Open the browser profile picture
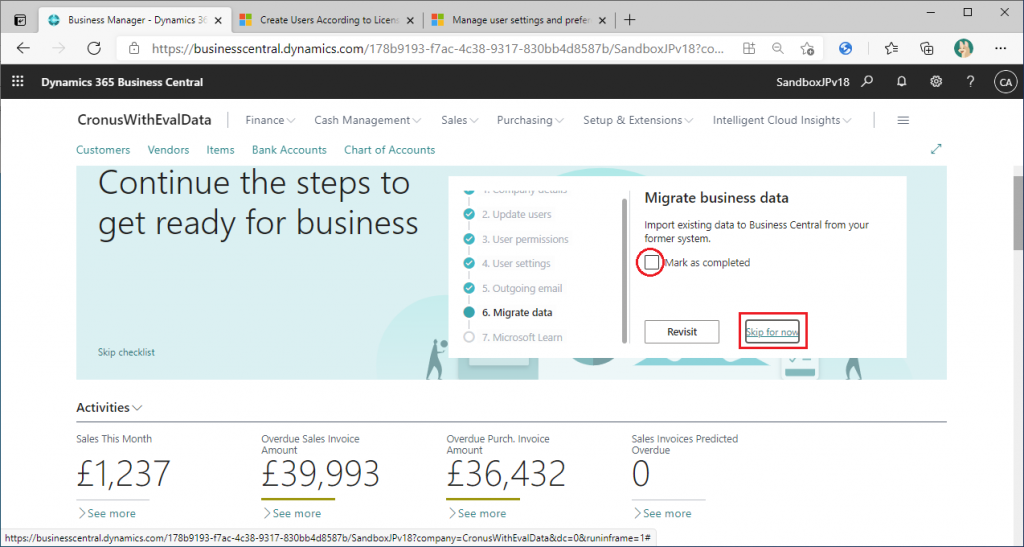The height and width of the screenshot is (547, 1024). pyautogui.click(x=963, y=48)
